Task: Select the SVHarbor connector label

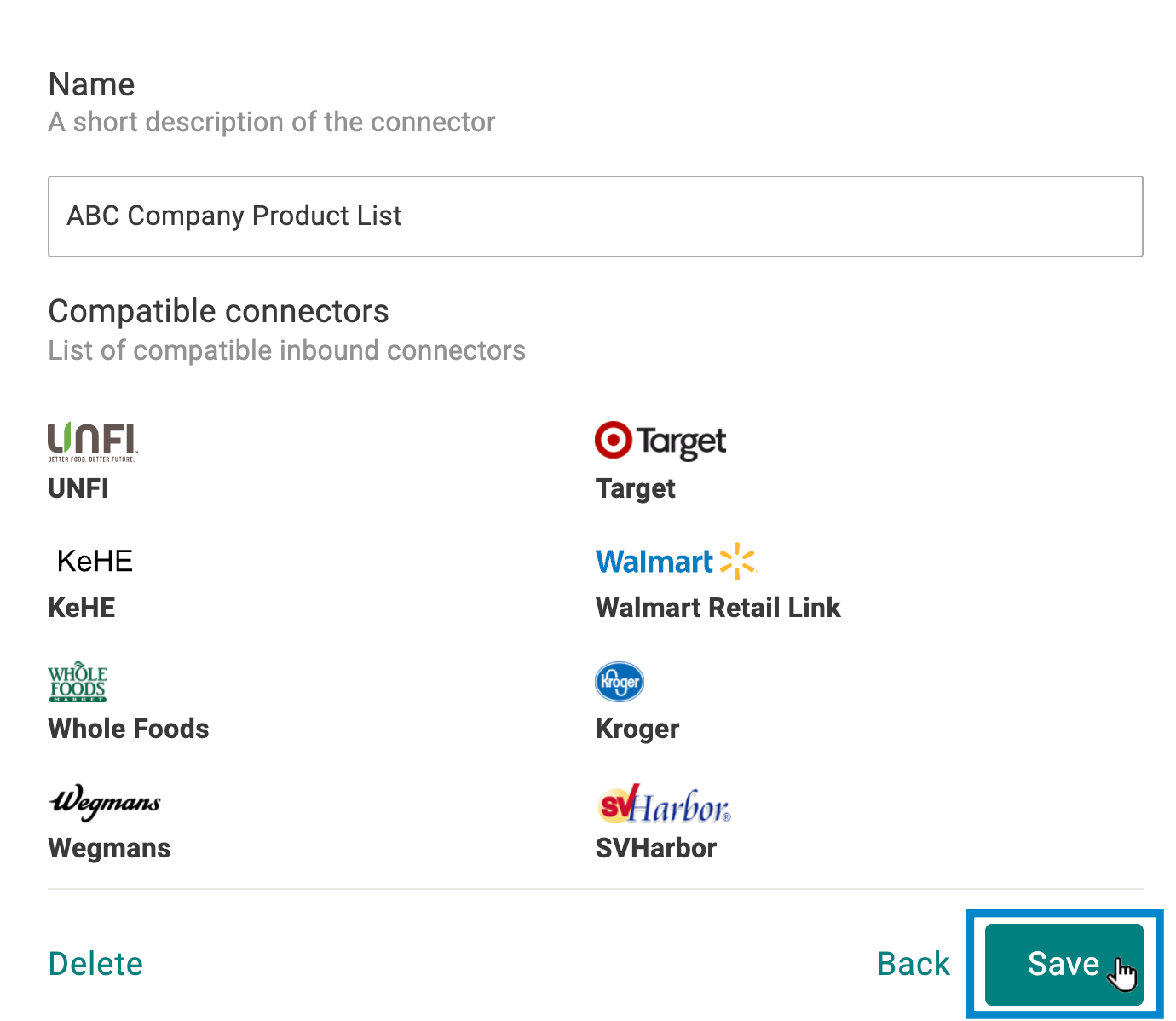Action: tap(656, 848)
